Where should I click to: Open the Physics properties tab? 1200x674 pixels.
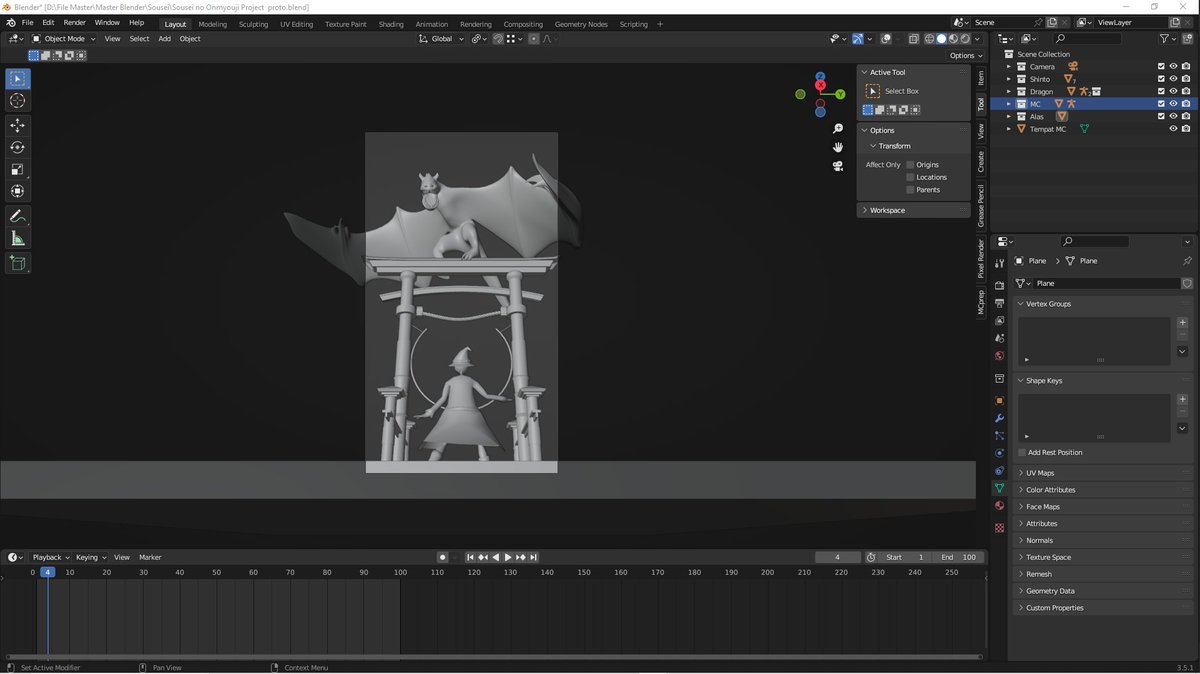[x=999, y=453]
